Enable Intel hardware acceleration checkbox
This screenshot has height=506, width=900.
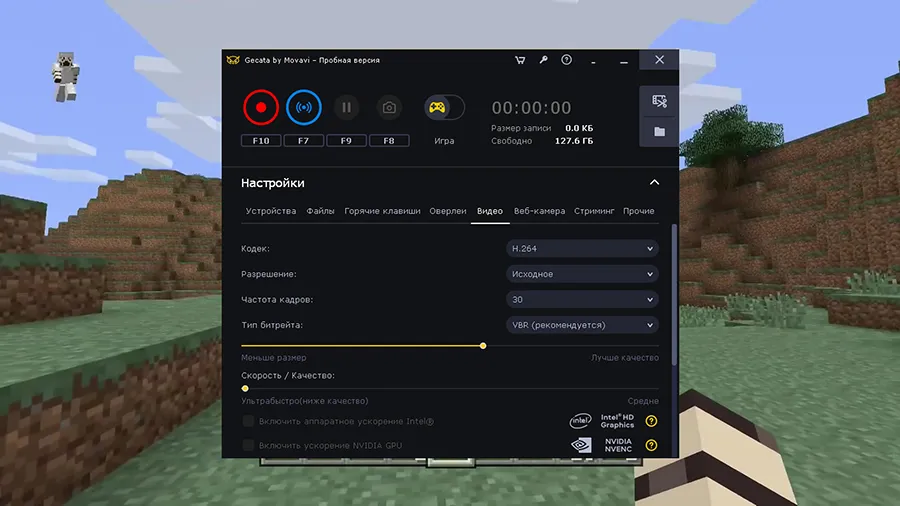248,421
